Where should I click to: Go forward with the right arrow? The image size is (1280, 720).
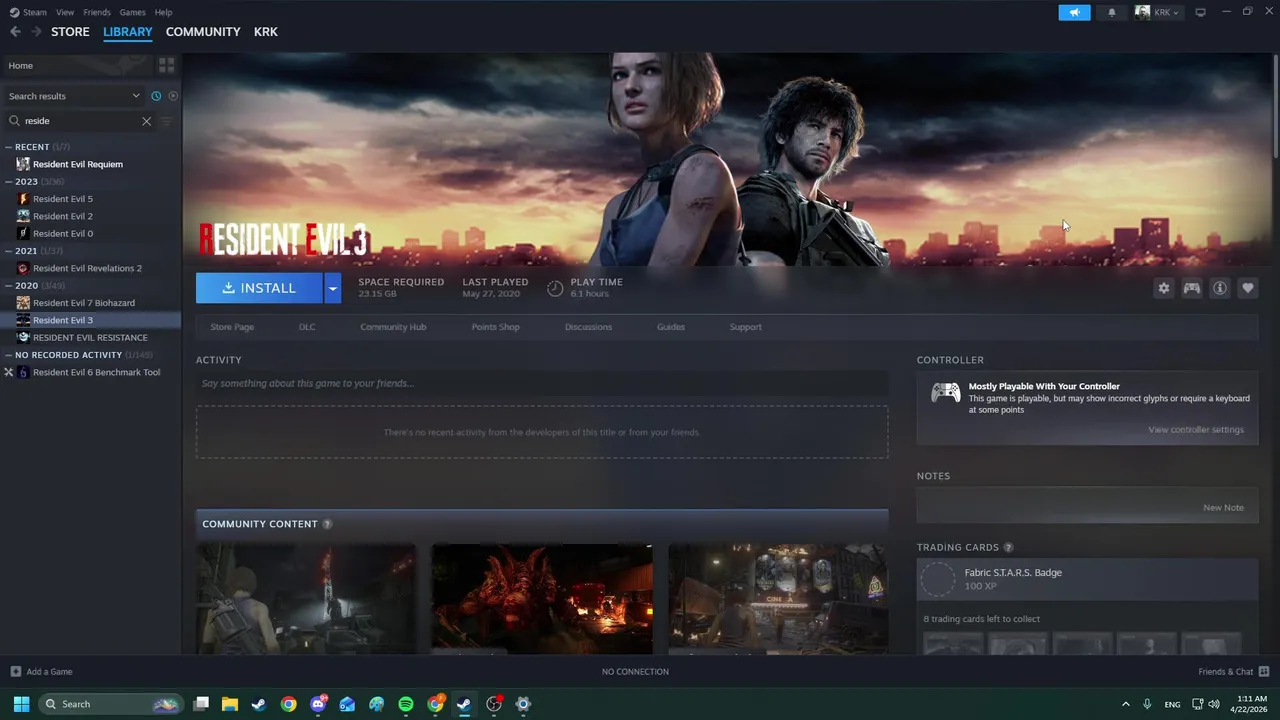coord(36,32)
